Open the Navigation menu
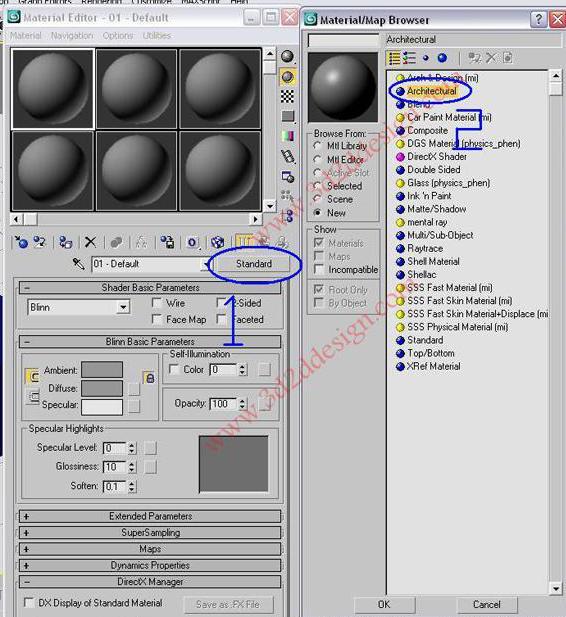 coord(72,36)
